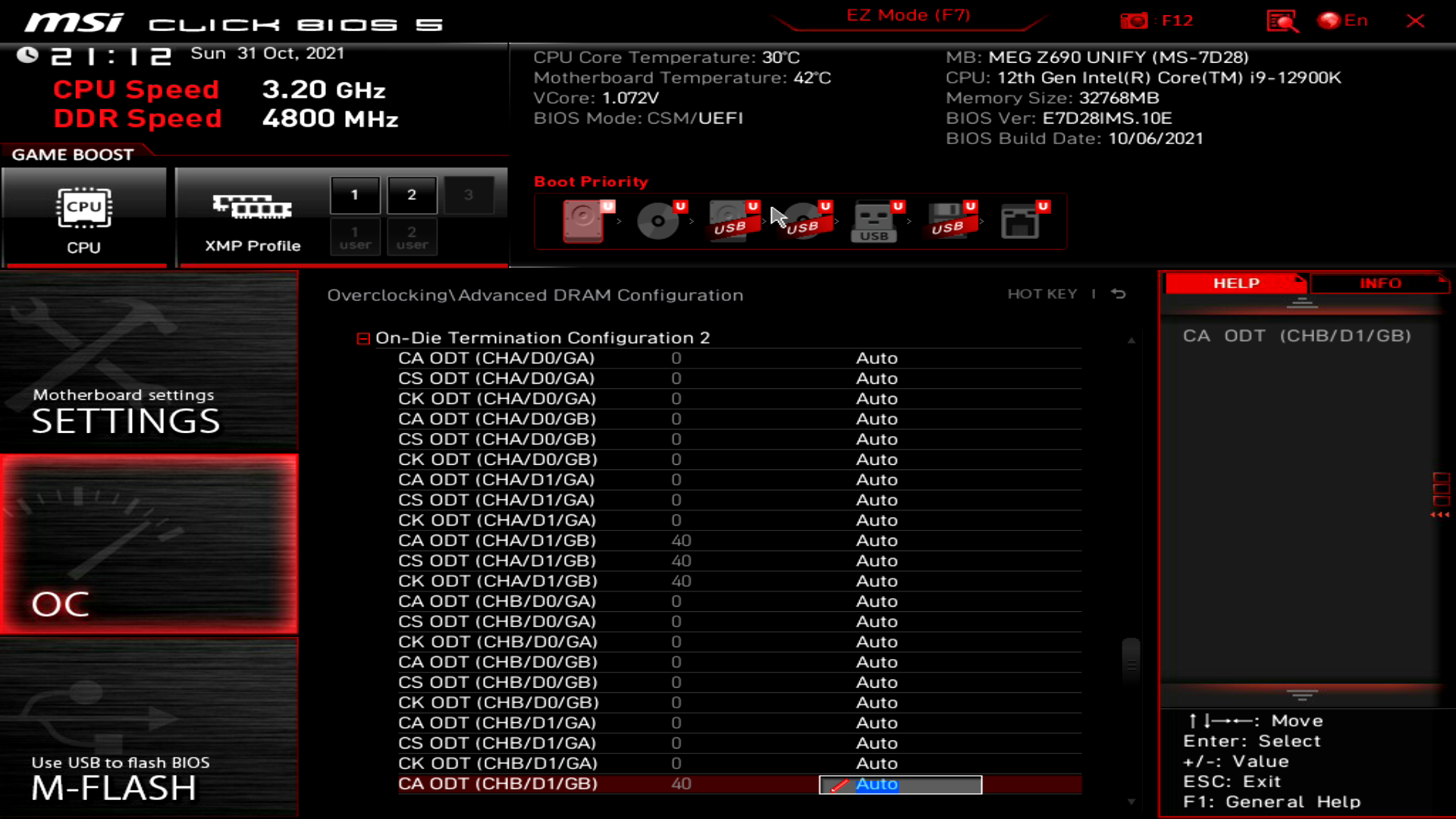Expand On-Die Termination Configuration 2
Image resolution: width=1456 pixels, height=819 pixels.
click(x=363, y=337)
